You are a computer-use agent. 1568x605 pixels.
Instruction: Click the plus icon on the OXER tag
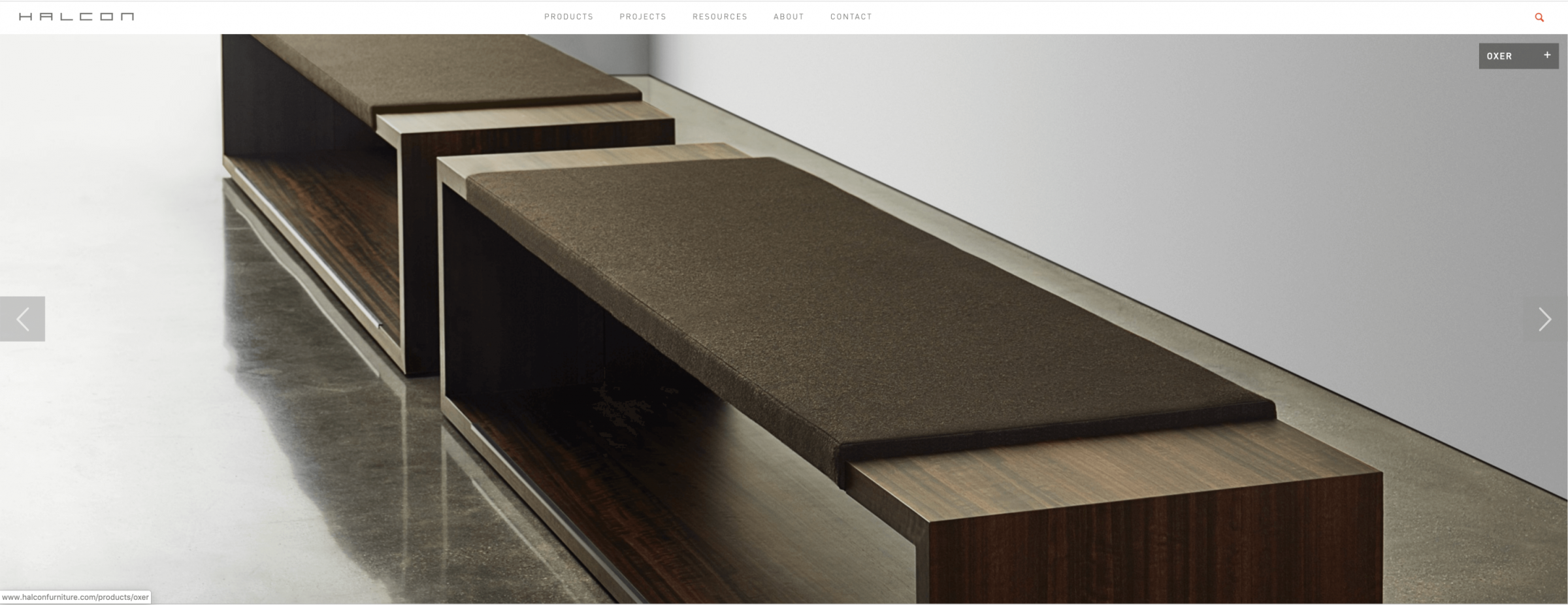[1546, 56]
